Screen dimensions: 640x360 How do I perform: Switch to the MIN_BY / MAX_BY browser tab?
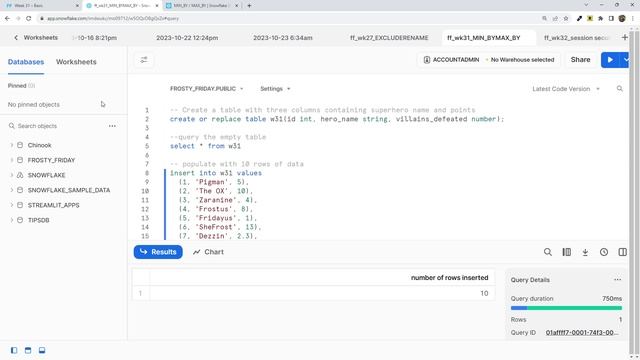202,6
